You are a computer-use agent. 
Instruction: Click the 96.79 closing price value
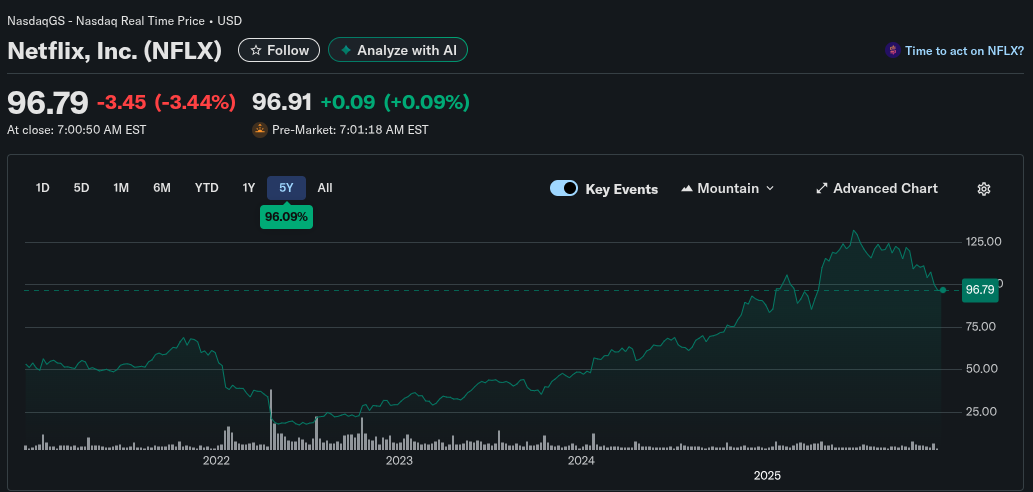[47, 102]
